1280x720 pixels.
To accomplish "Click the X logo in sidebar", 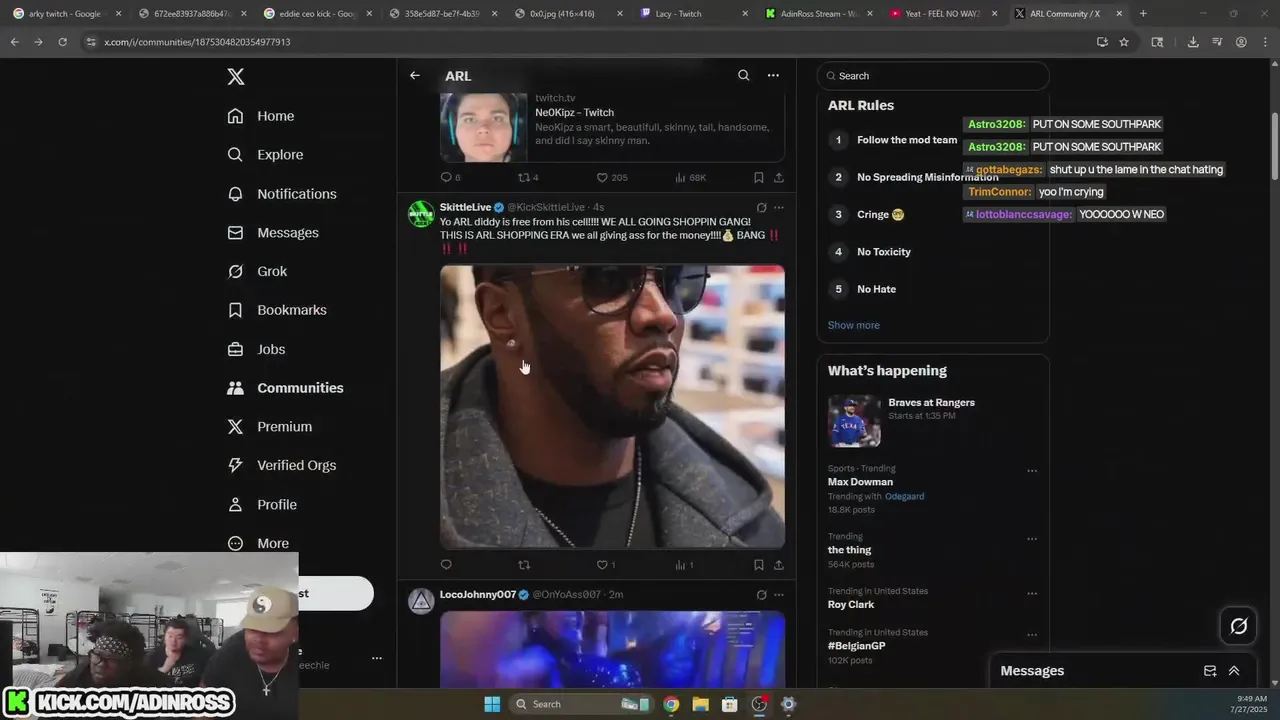I will point(236,77).
